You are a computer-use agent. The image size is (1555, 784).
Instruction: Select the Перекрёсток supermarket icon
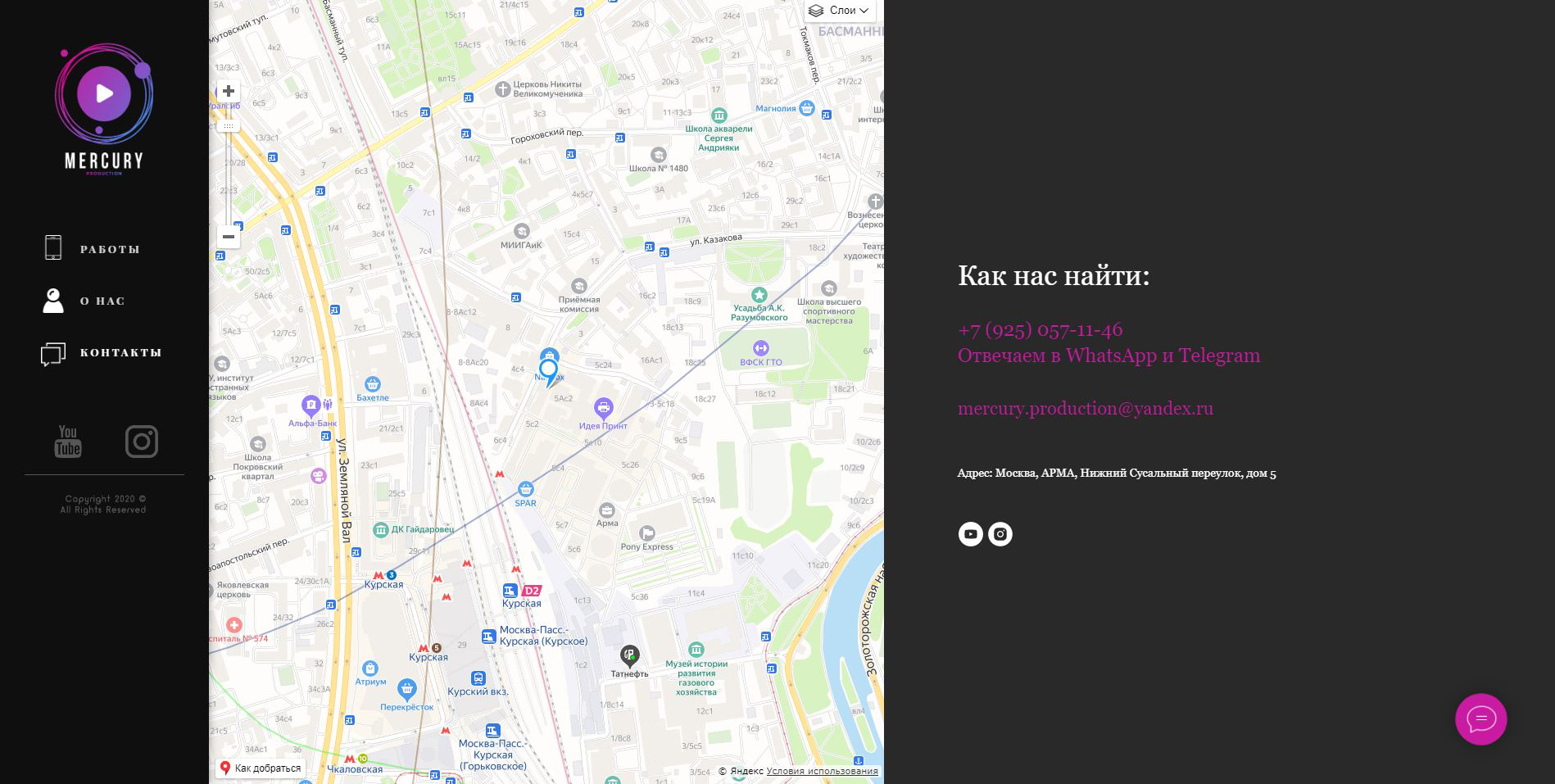pyautogui.click(x=407, y=689)
